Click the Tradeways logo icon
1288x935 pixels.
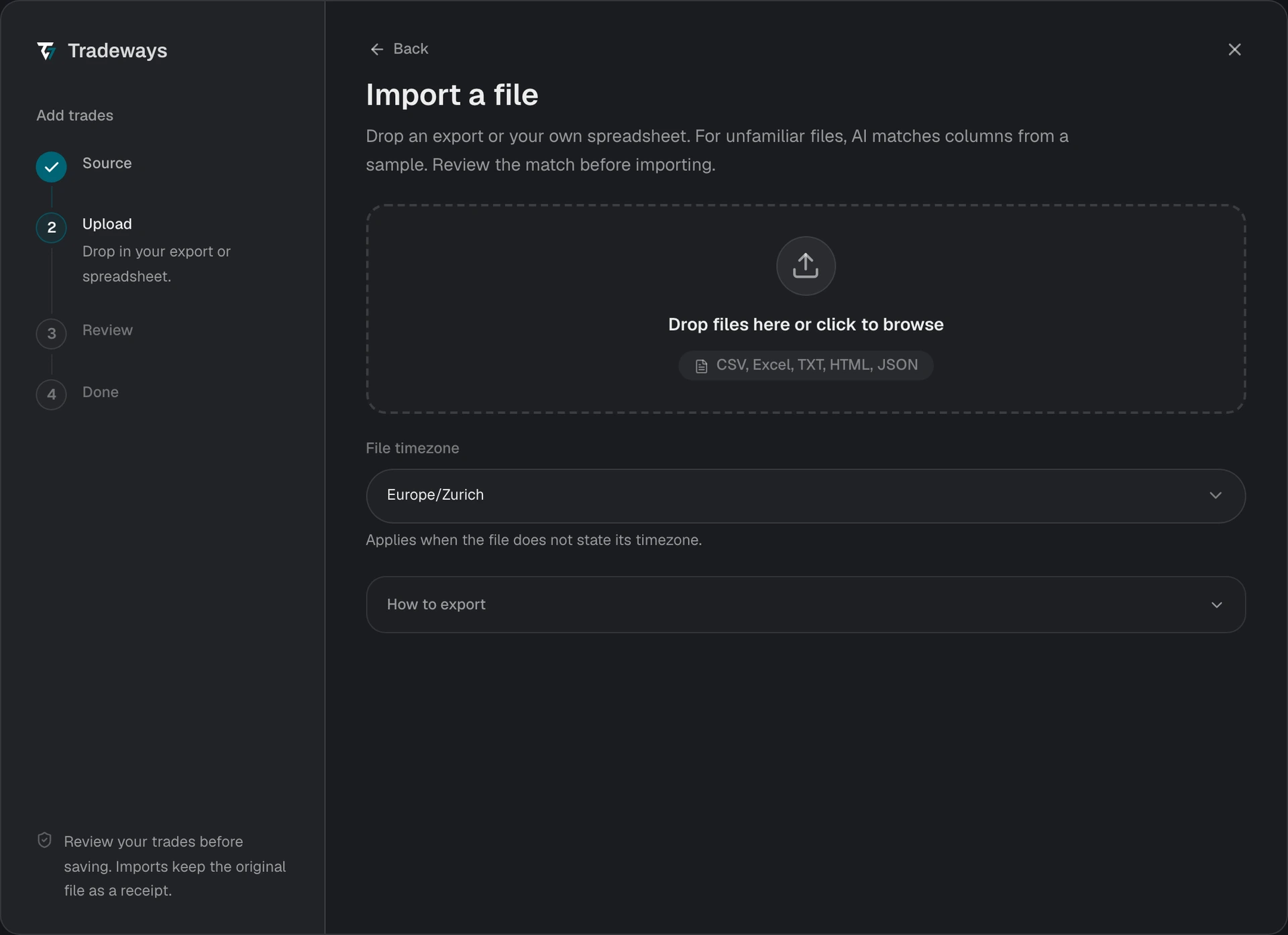tap(46, 51)
